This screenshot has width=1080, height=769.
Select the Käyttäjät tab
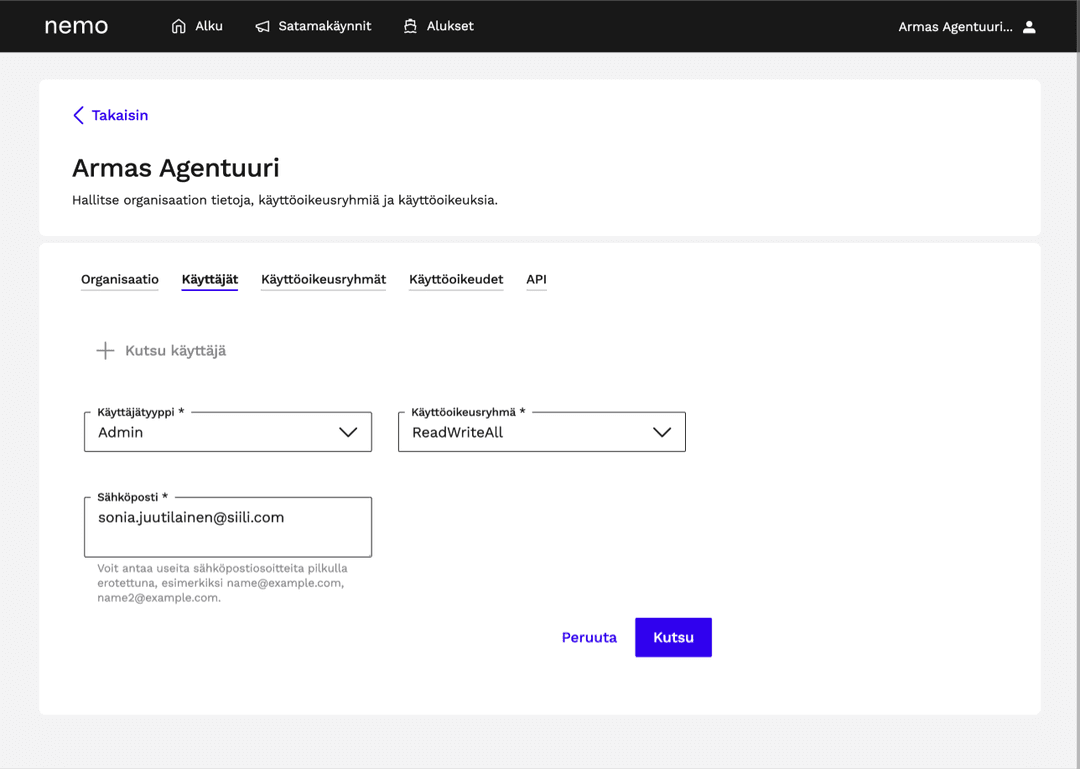210,280
